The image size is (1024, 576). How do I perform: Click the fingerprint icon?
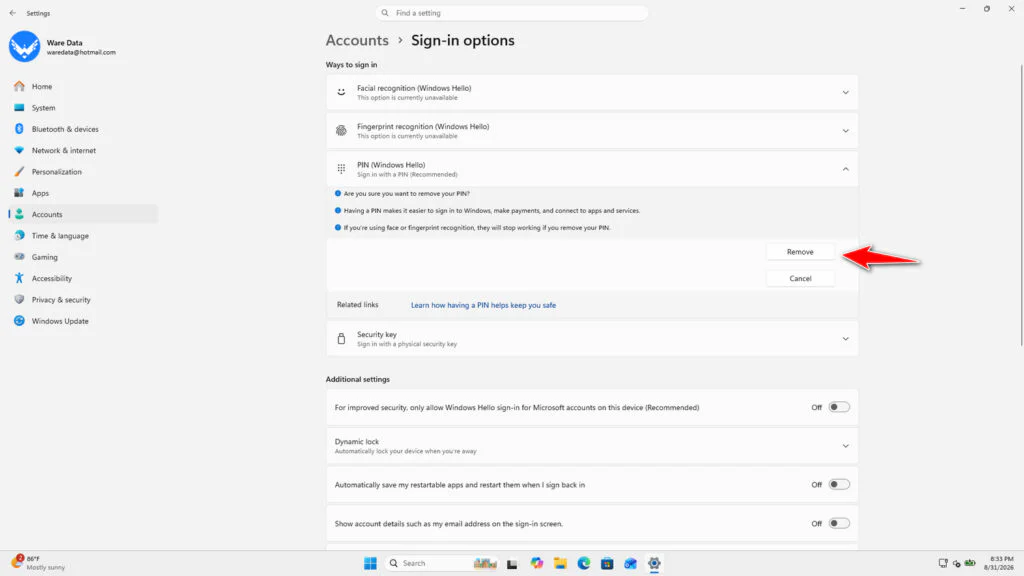coord(341,131)
